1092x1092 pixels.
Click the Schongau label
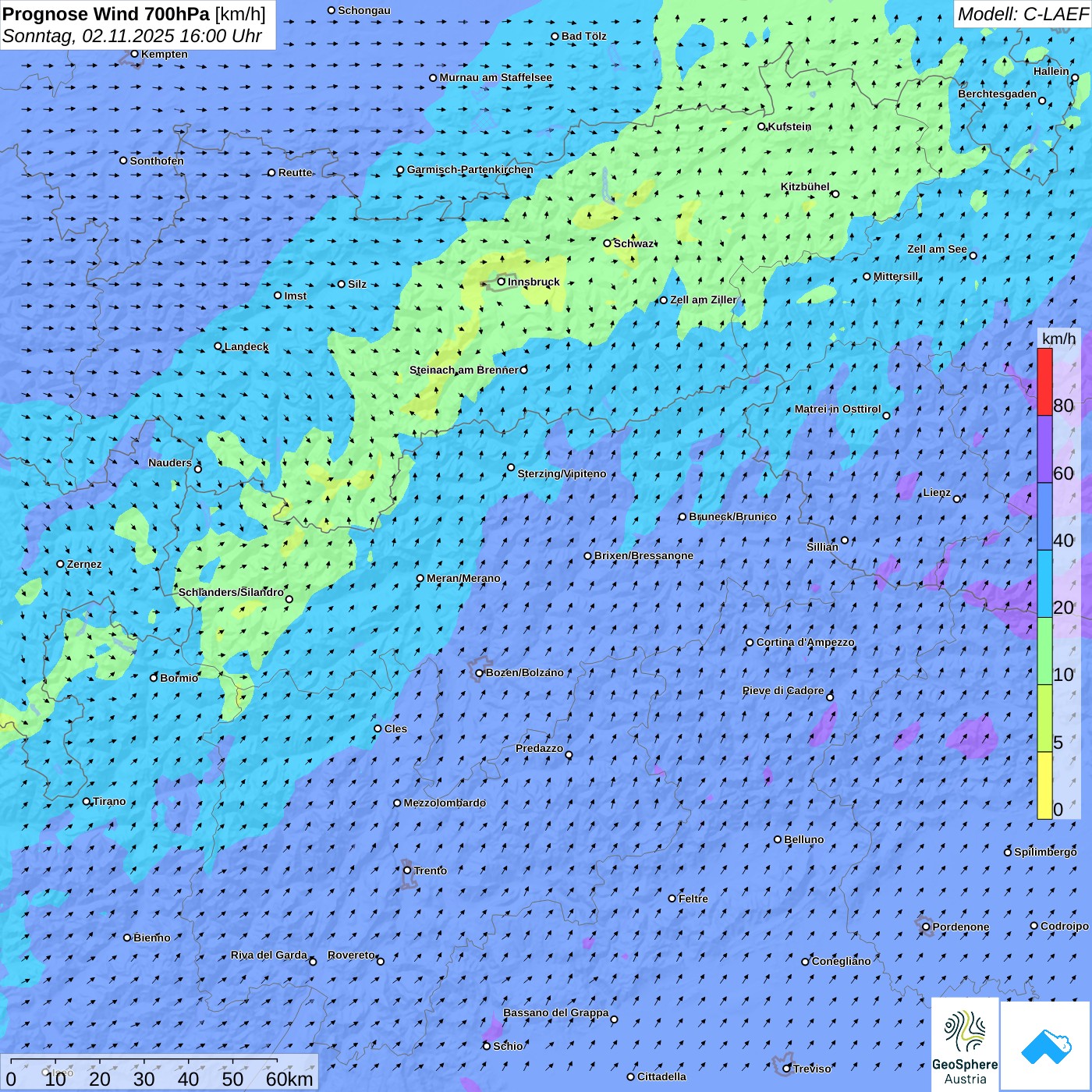(363, 10)
